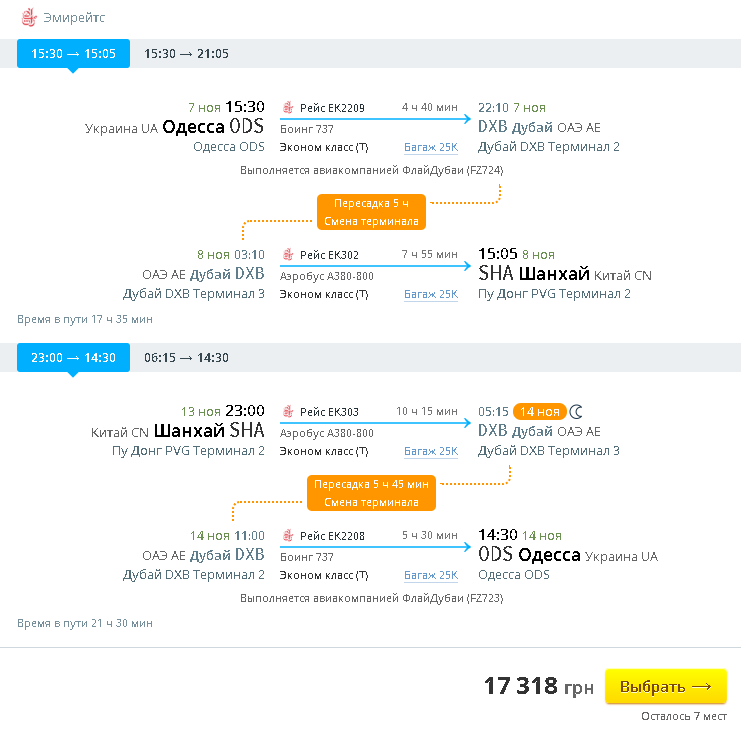The height and width of the screenshot is (735, 746).
Task: Select the 23:00 → 14:30 return tab
Action: pyautogui.click(x=73, y=358)
